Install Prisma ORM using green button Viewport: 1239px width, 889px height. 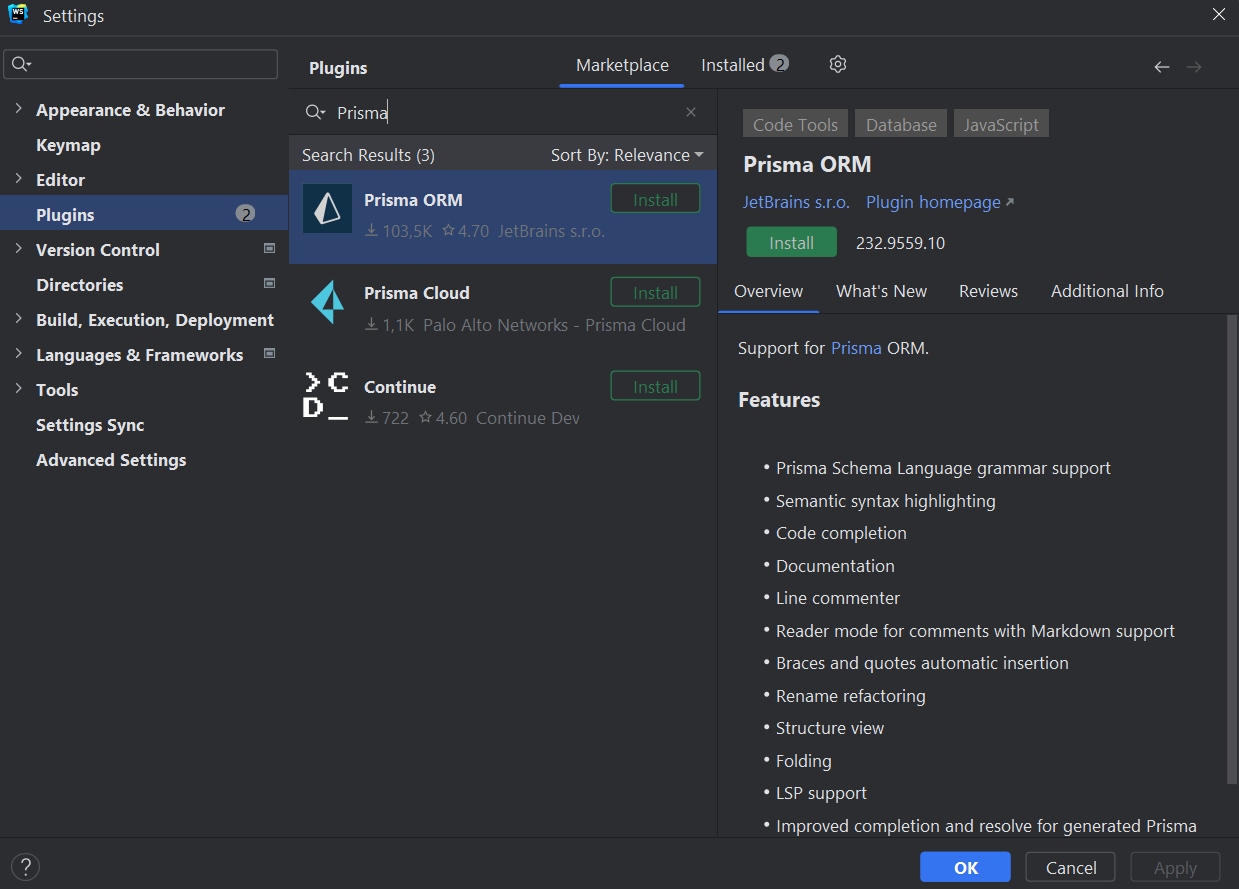[x=791, y=243]
